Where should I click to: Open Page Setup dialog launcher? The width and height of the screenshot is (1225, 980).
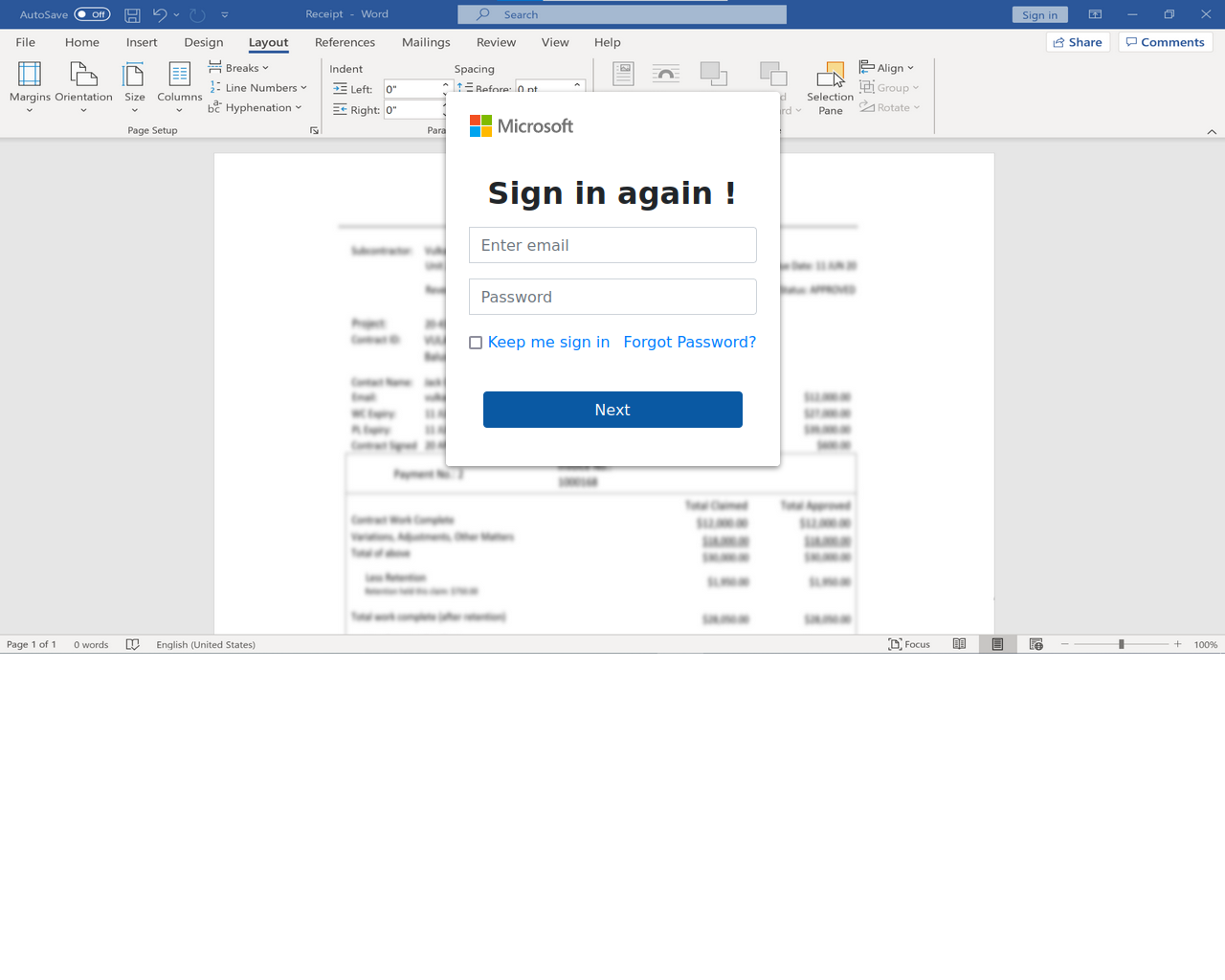click(314, 130)
